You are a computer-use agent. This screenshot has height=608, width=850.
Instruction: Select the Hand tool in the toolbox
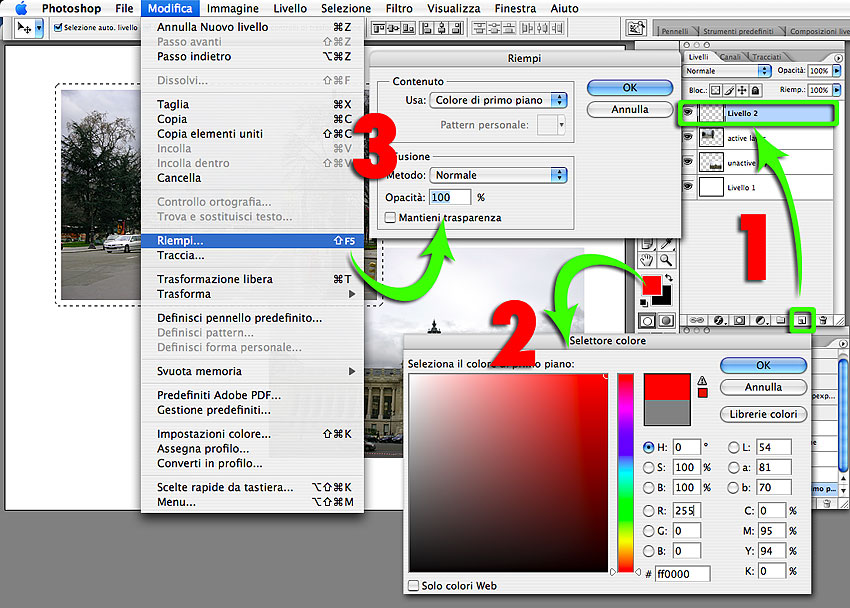tap(646, 260)
